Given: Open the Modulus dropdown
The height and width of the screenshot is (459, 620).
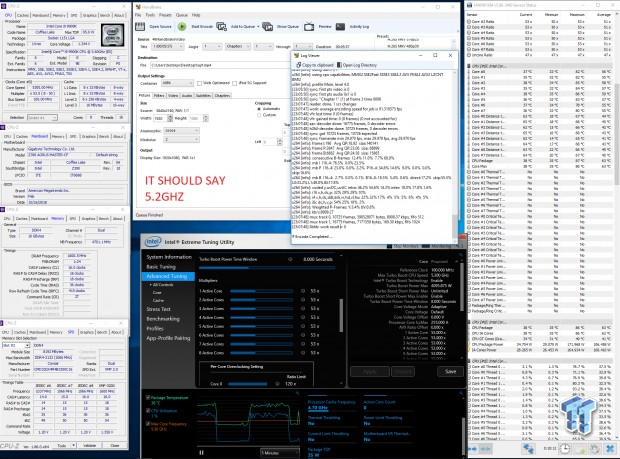Looking at the screenshot, I should (182, 140).
